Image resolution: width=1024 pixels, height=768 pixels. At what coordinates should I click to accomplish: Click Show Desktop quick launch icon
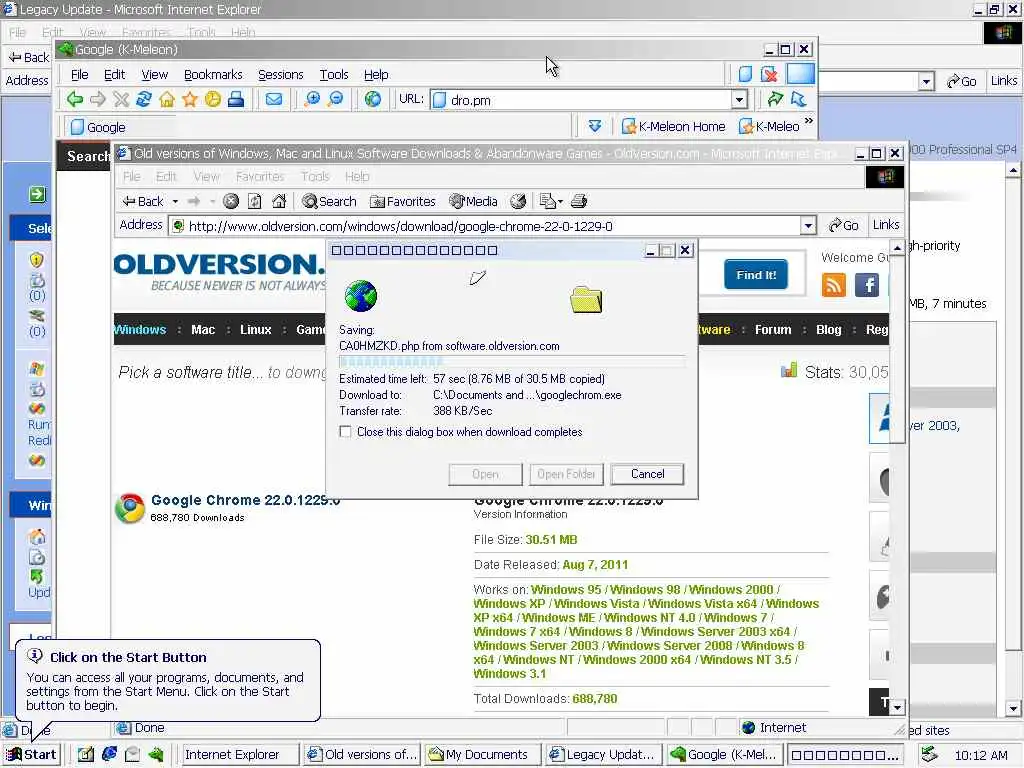coord(86,754)
